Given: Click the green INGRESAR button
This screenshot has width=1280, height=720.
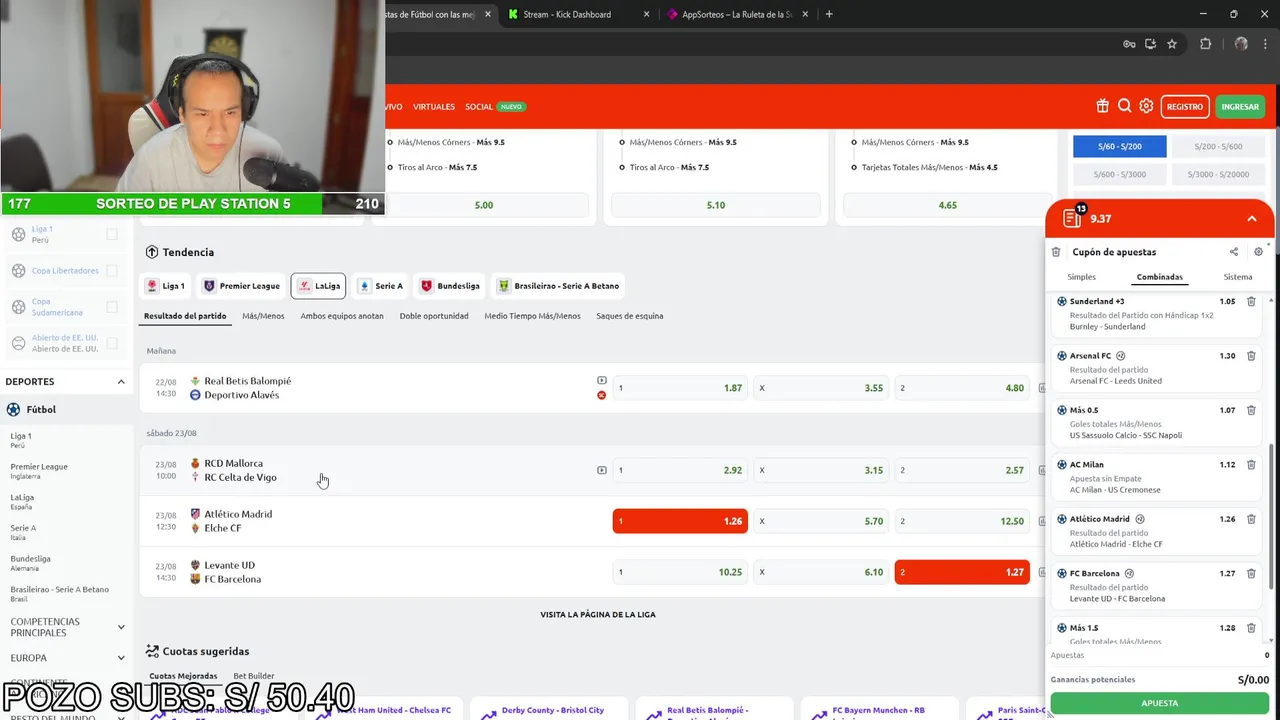Looking at the screenshot, I should pyautogui.click(x=1240, y=106).
